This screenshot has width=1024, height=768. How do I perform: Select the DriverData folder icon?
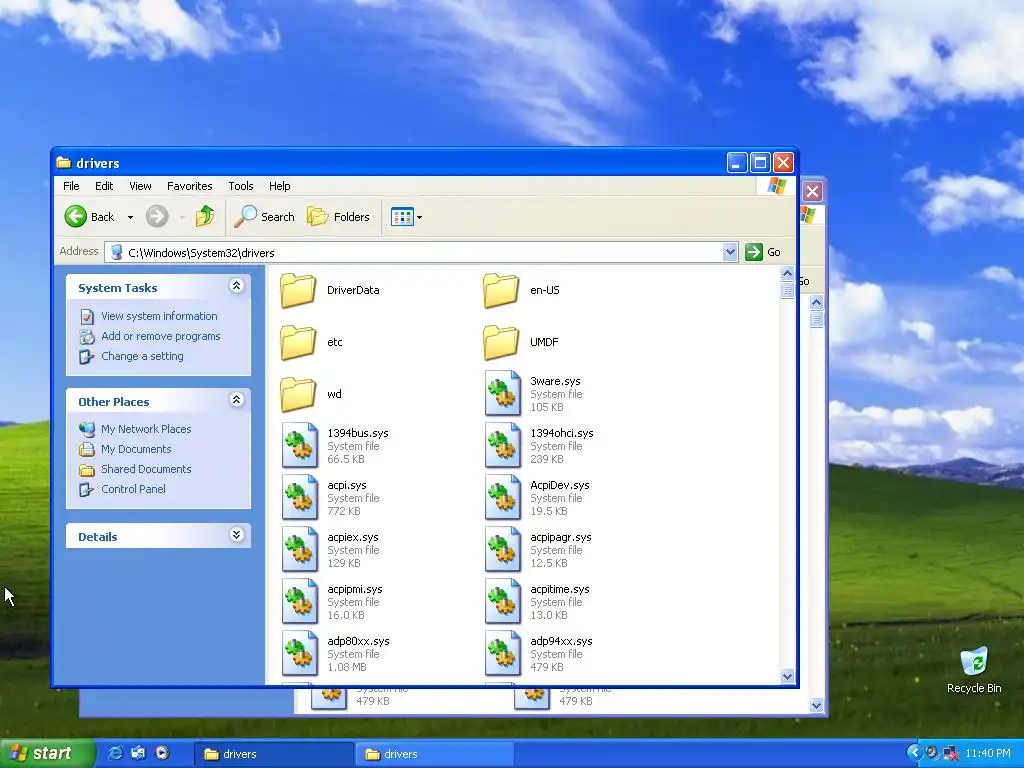tap(298, 290)
